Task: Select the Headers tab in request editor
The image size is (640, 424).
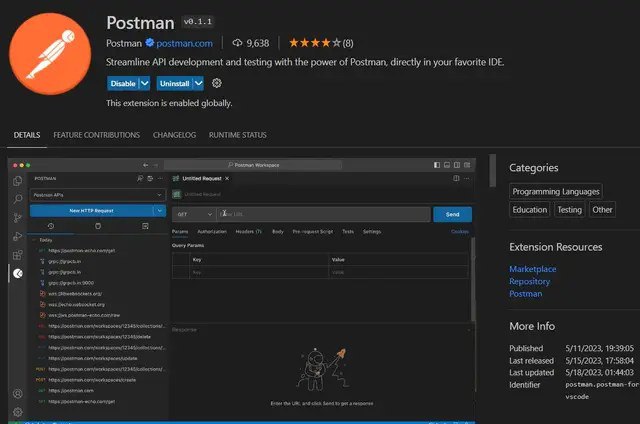Action: [248, 231]
